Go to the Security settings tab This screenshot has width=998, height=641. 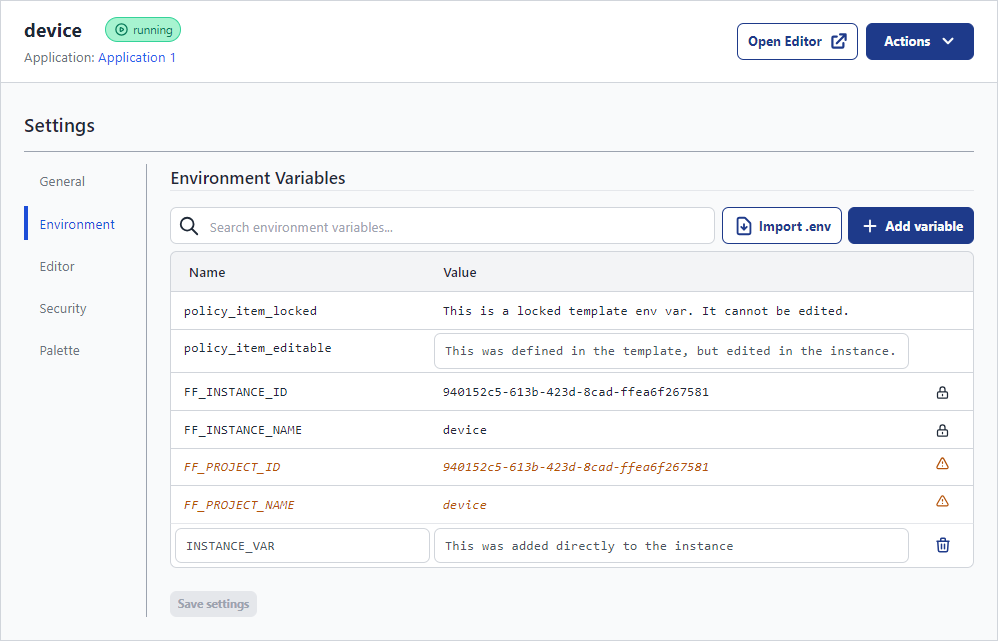click(x=63, y=309)
